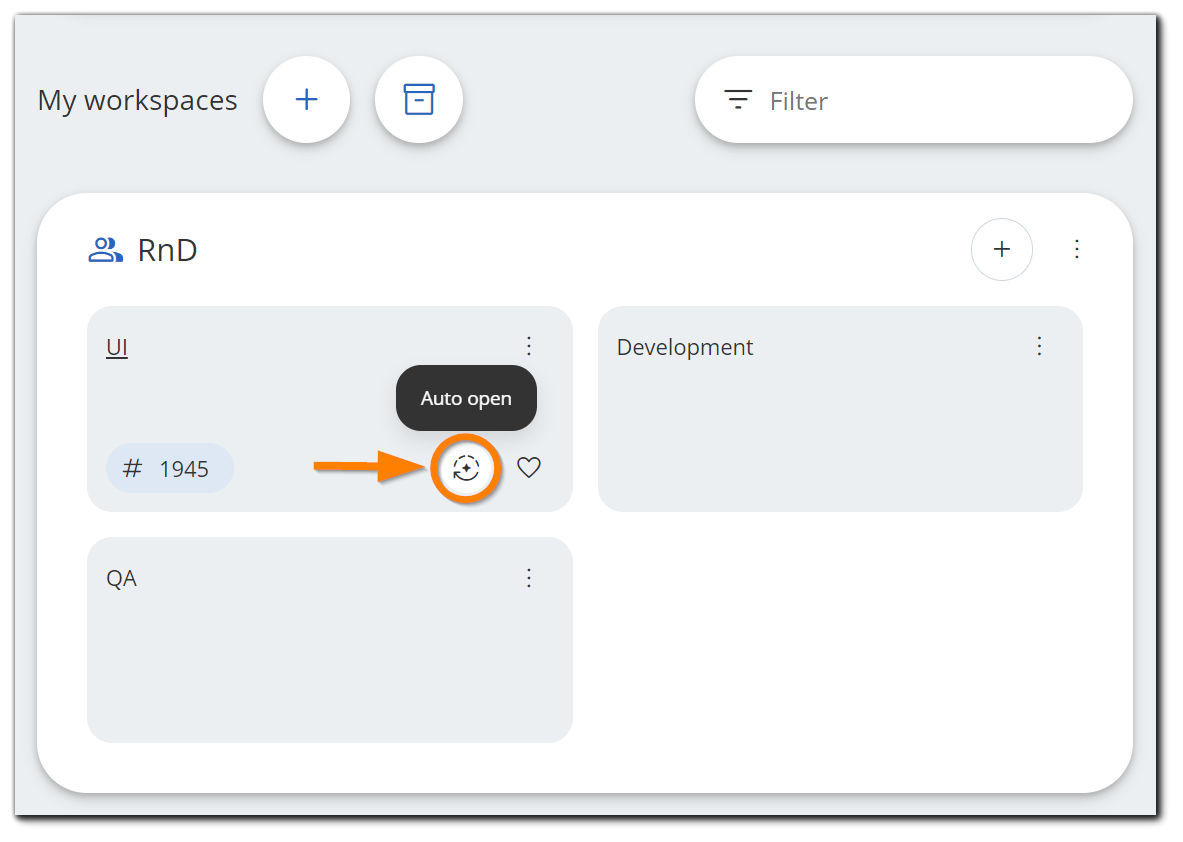Open the kebab menu on the UI board
1183x842 pixels.
[529, 346]
